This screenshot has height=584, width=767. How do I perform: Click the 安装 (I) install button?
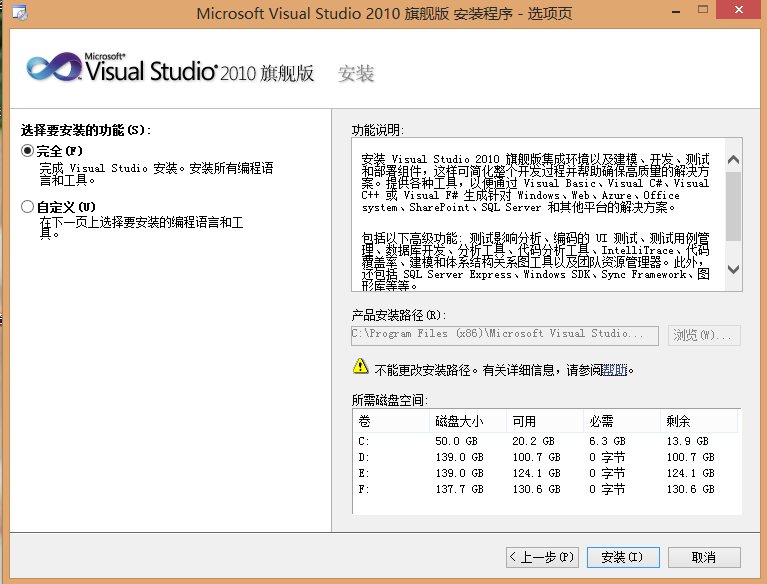point(623,557)
